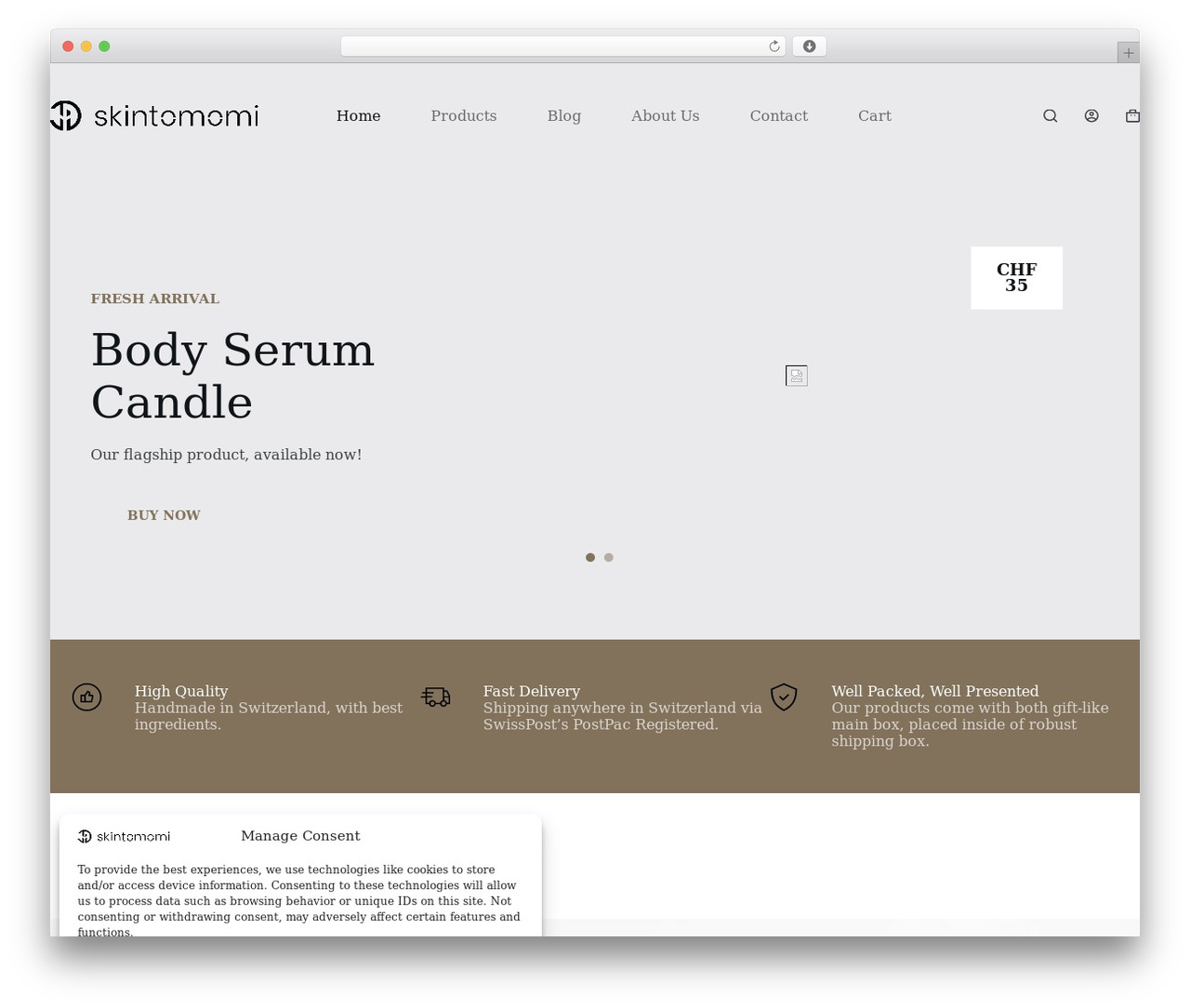
Task: Open the shopping bag cart icon
Action: pyautogui.click(x=1132, y=116)
